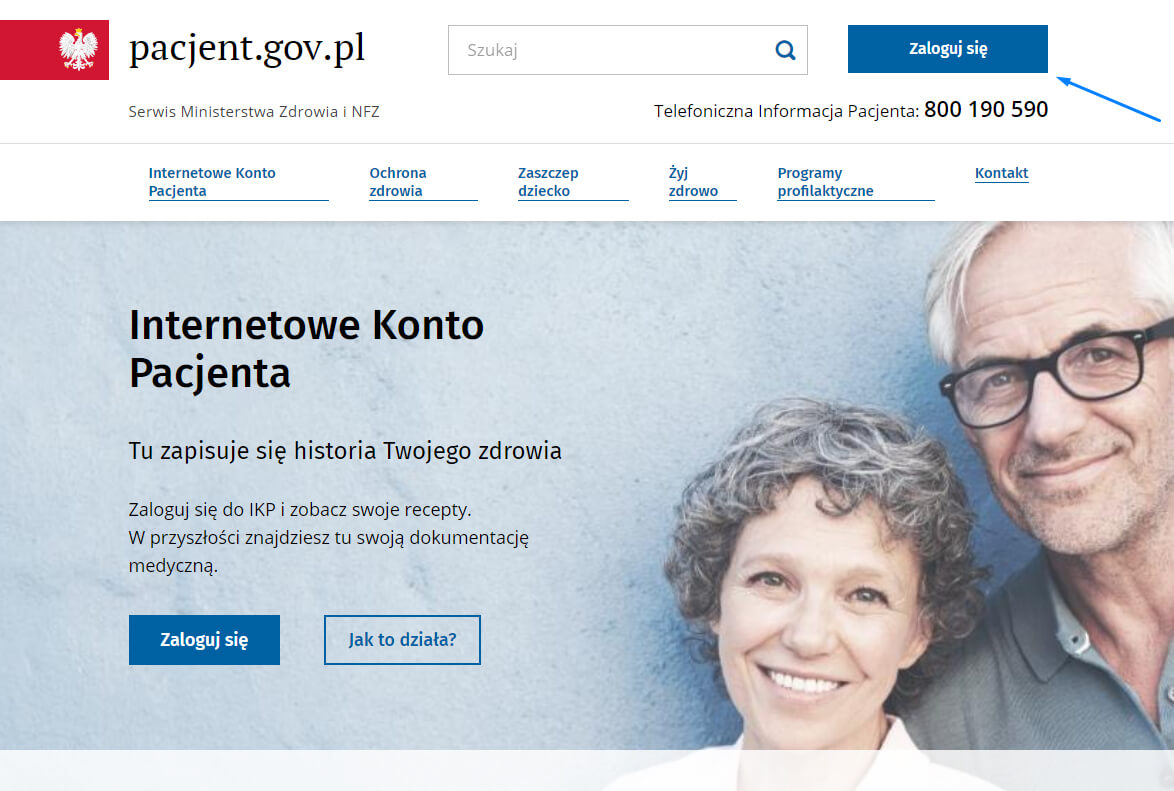Click the blue arrow annotation
Viewport: 1174px width, 791px height.
click(x=1108, y=98)
